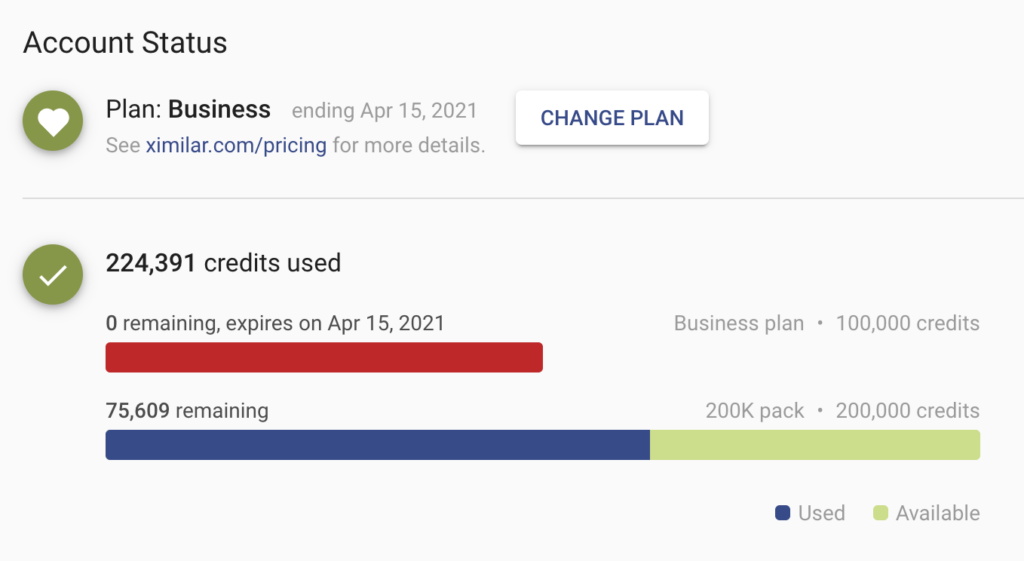Screen dimensions: 1024x561
Task: Click the light green available bar segment
Action: click(815, 445)
